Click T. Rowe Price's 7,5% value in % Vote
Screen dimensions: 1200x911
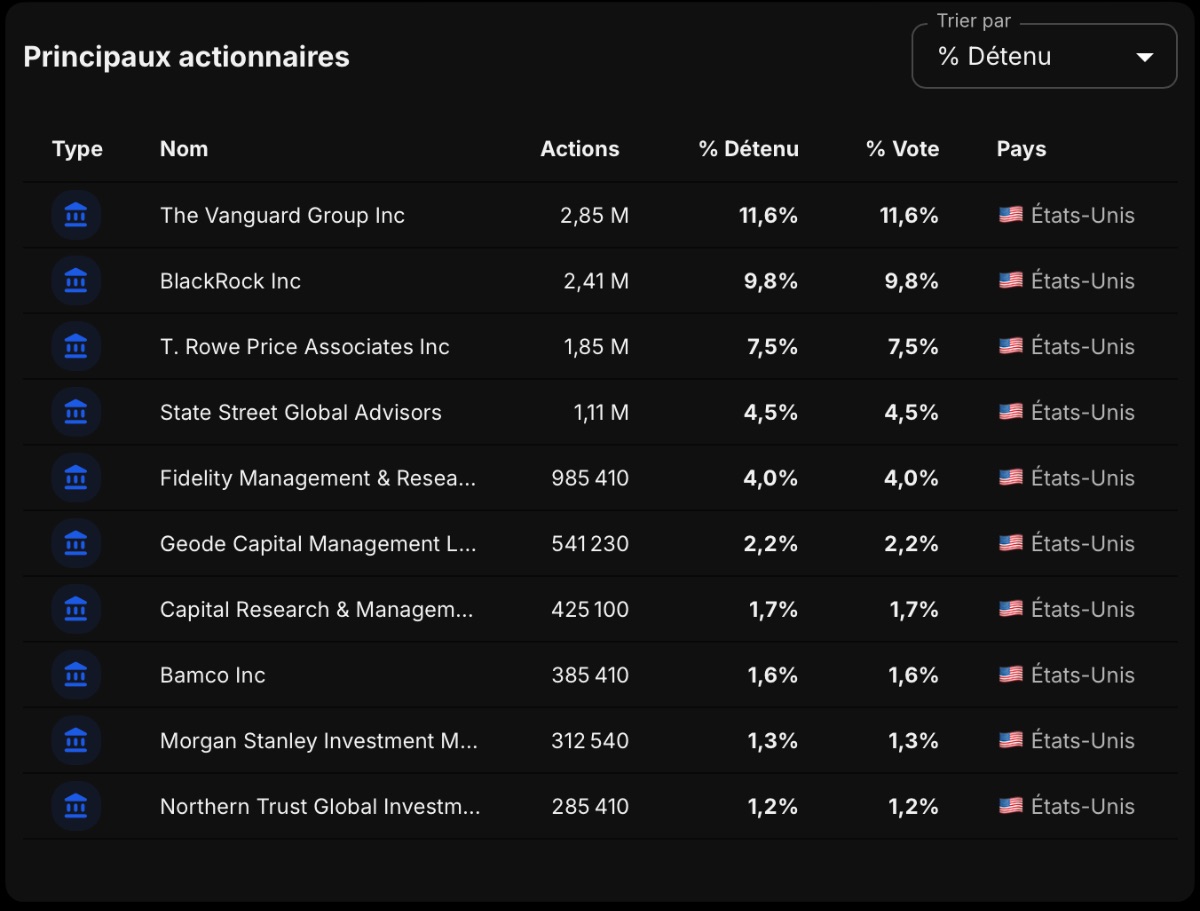tap(912, 347)
